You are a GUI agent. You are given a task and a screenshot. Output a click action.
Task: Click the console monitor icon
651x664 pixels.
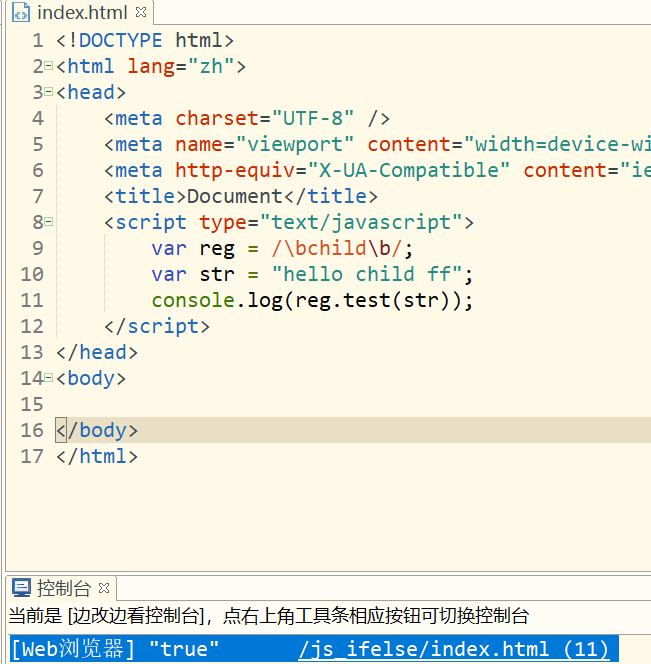(x=21, y=588)
